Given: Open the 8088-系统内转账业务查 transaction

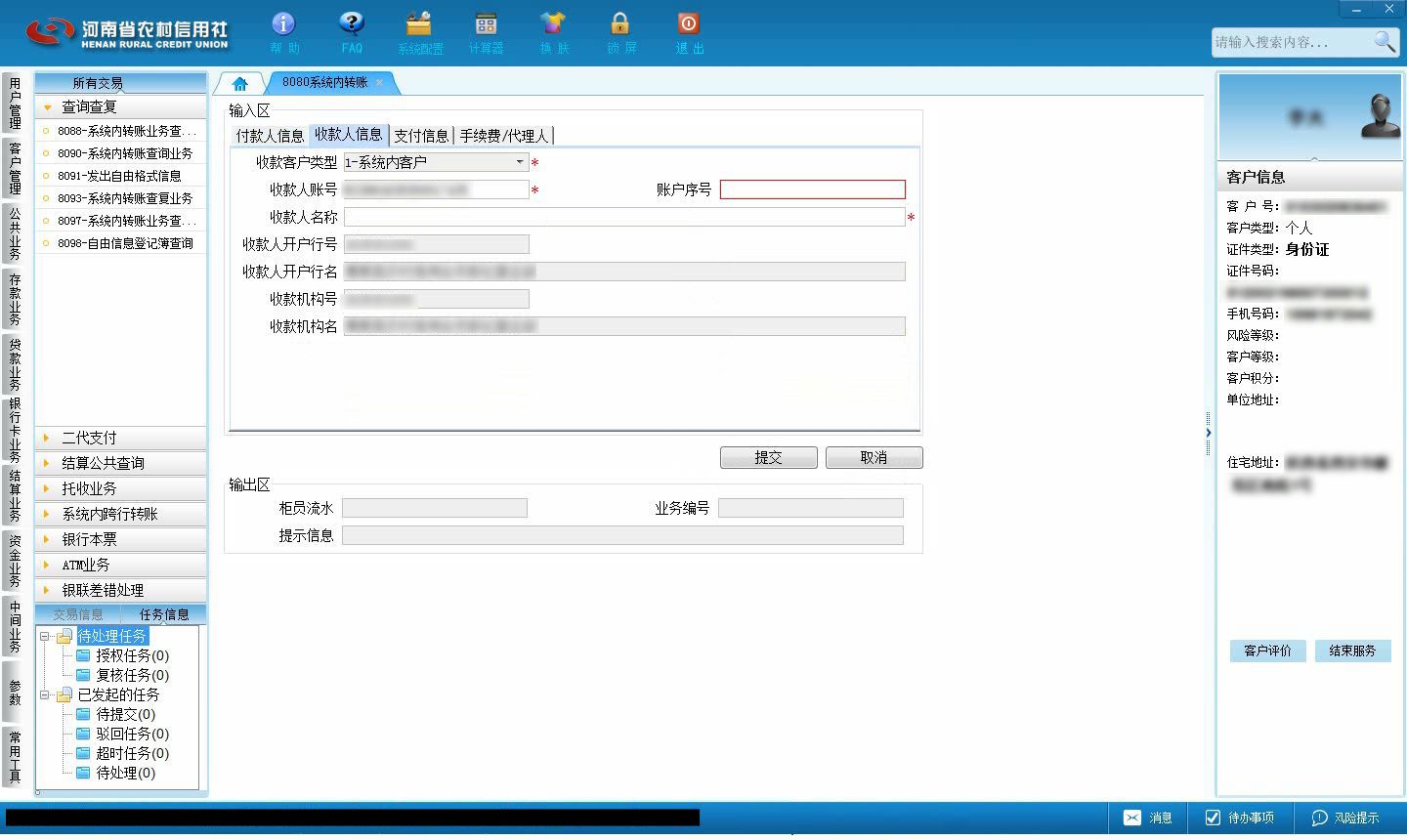Looking at the screenshot, I should click(121, 130).
